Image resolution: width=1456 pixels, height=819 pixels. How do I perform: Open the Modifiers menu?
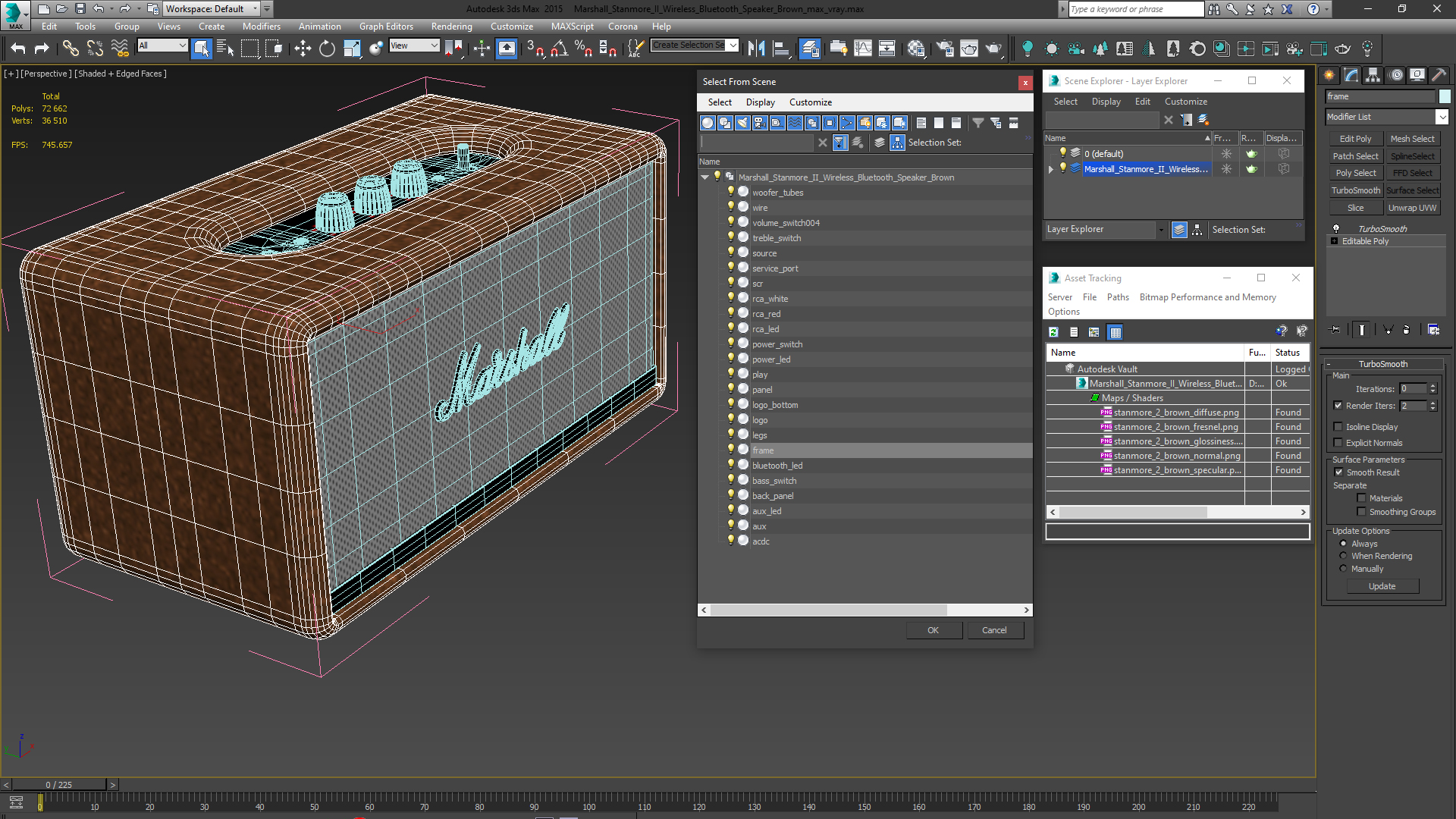coord(261,27)
